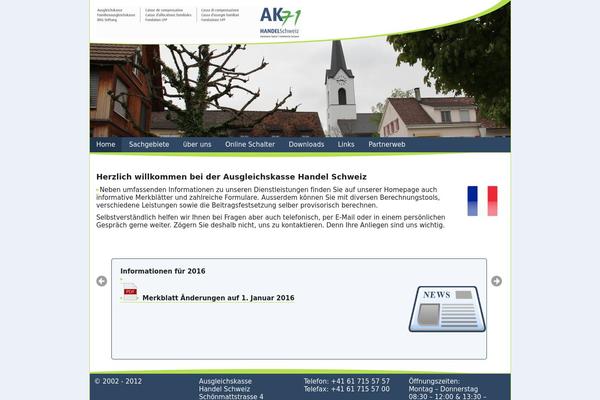Click the Schönmattstrasse 4 address text
This screenshot has width=600, height=400.
point(231,397)
